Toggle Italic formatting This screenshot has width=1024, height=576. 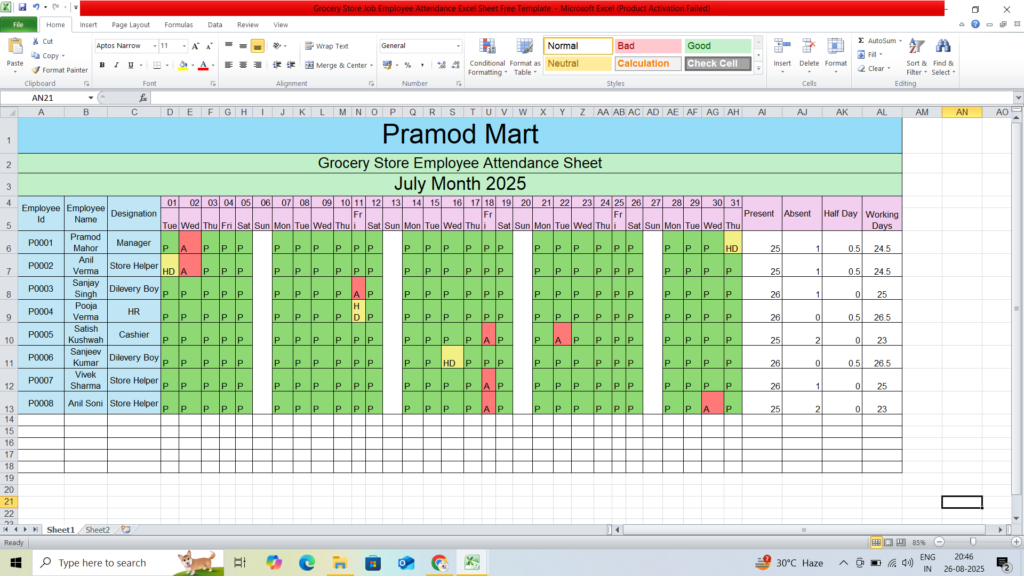pyautogui.click(x=116, y=65)
